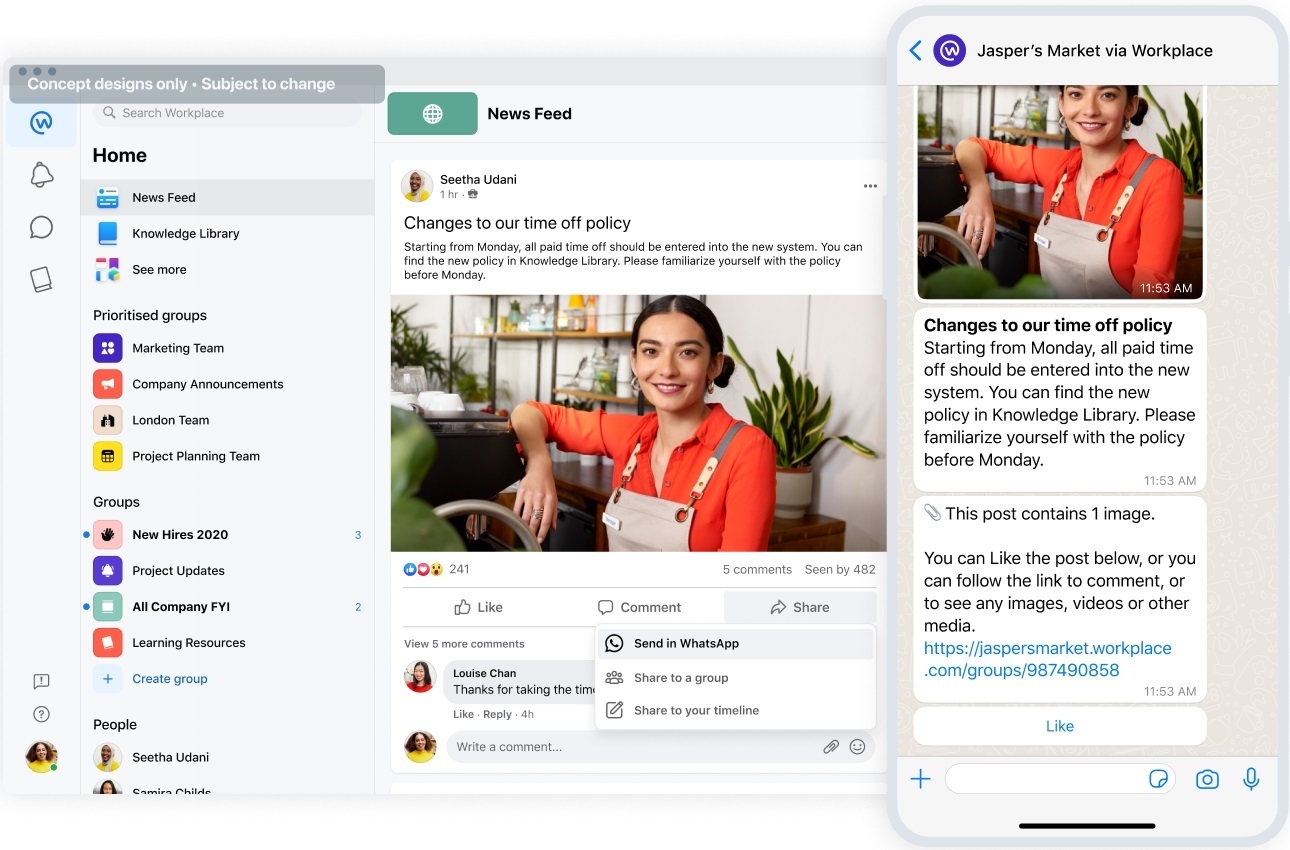
Task: Tap the Workplace avatar in WhatsApp header
Action: tap(949, 50)
